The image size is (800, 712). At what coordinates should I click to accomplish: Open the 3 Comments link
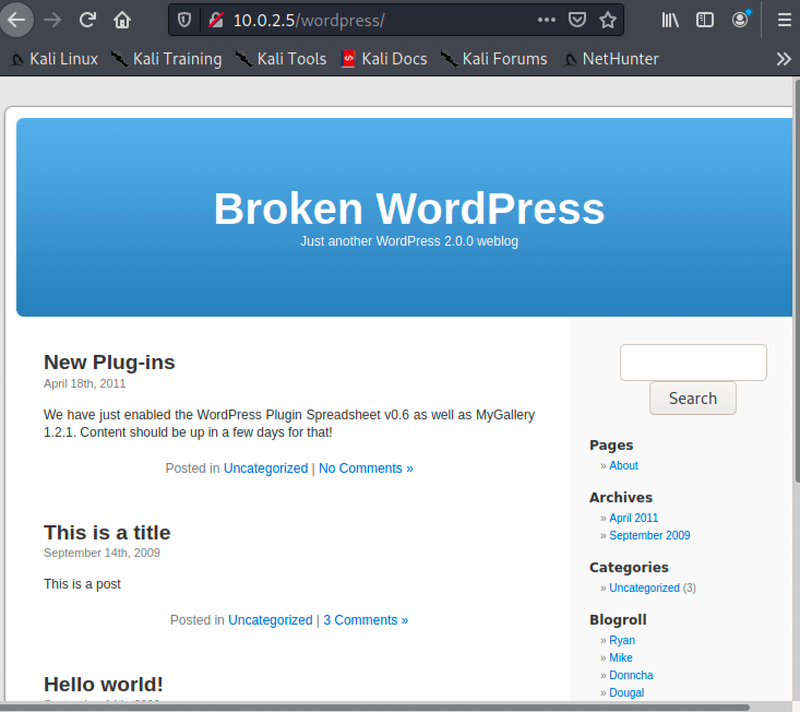point(366,620)
